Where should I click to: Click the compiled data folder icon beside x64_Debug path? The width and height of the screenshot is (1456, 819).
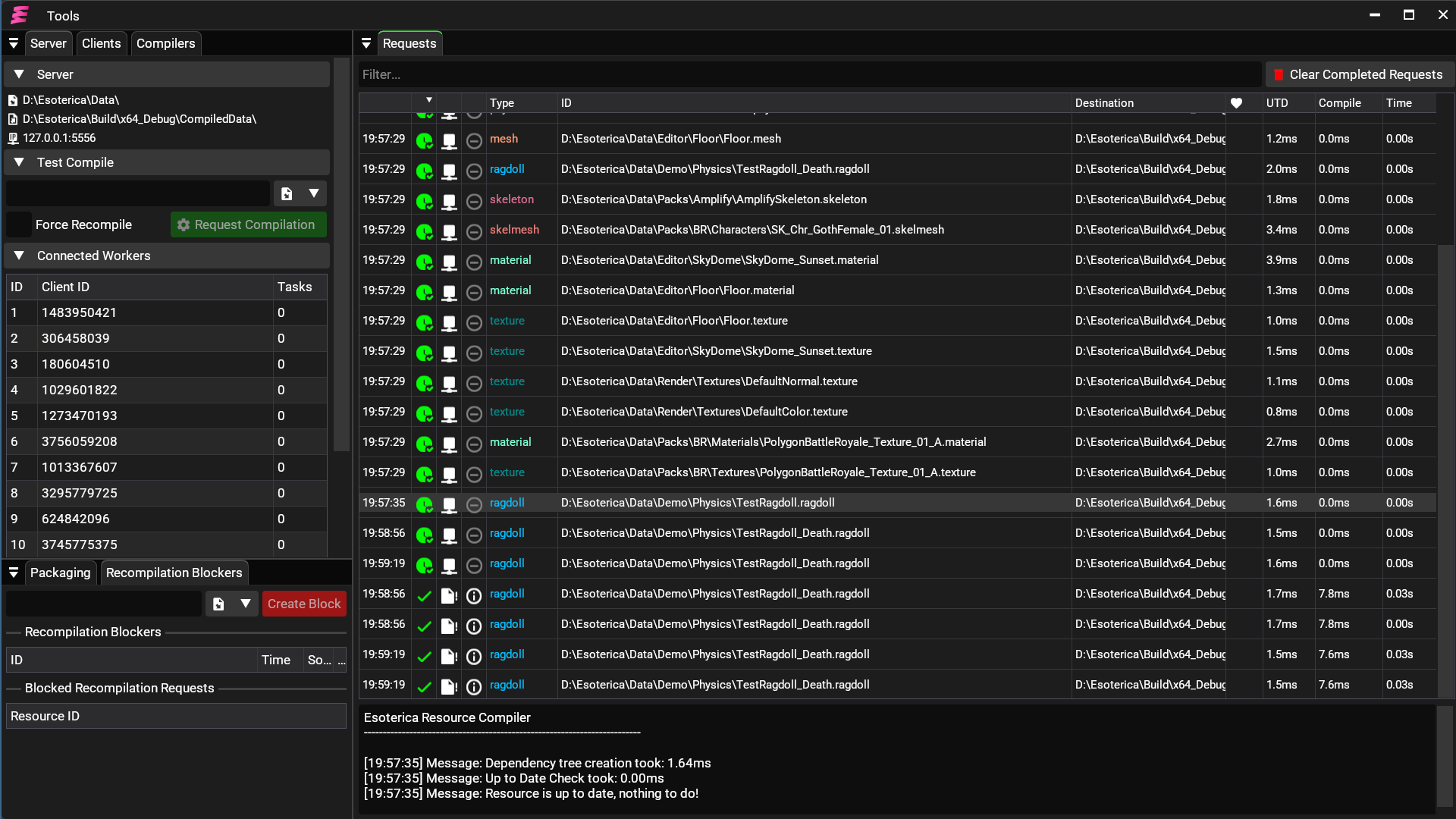click(13, 119)
